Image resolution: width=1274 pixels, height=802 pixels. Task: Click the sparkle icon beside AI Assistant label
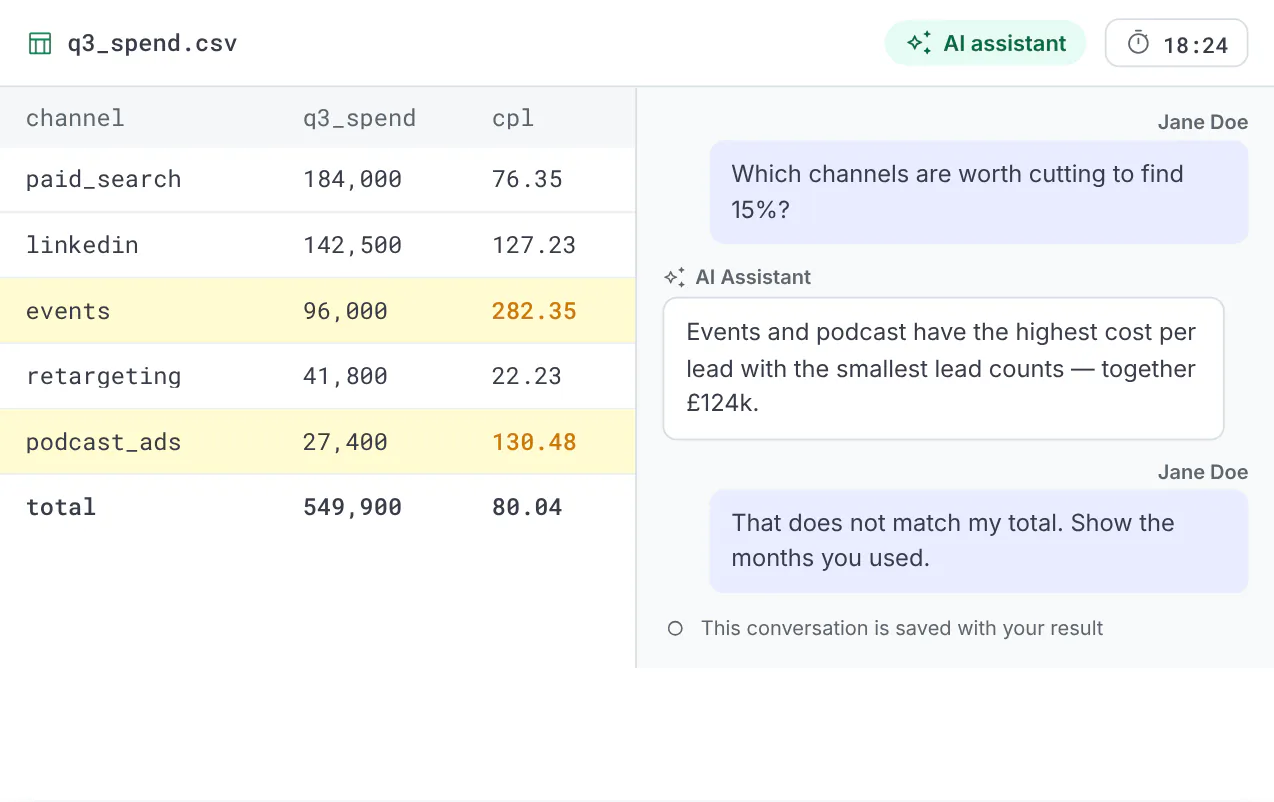(x=675, y=277)
